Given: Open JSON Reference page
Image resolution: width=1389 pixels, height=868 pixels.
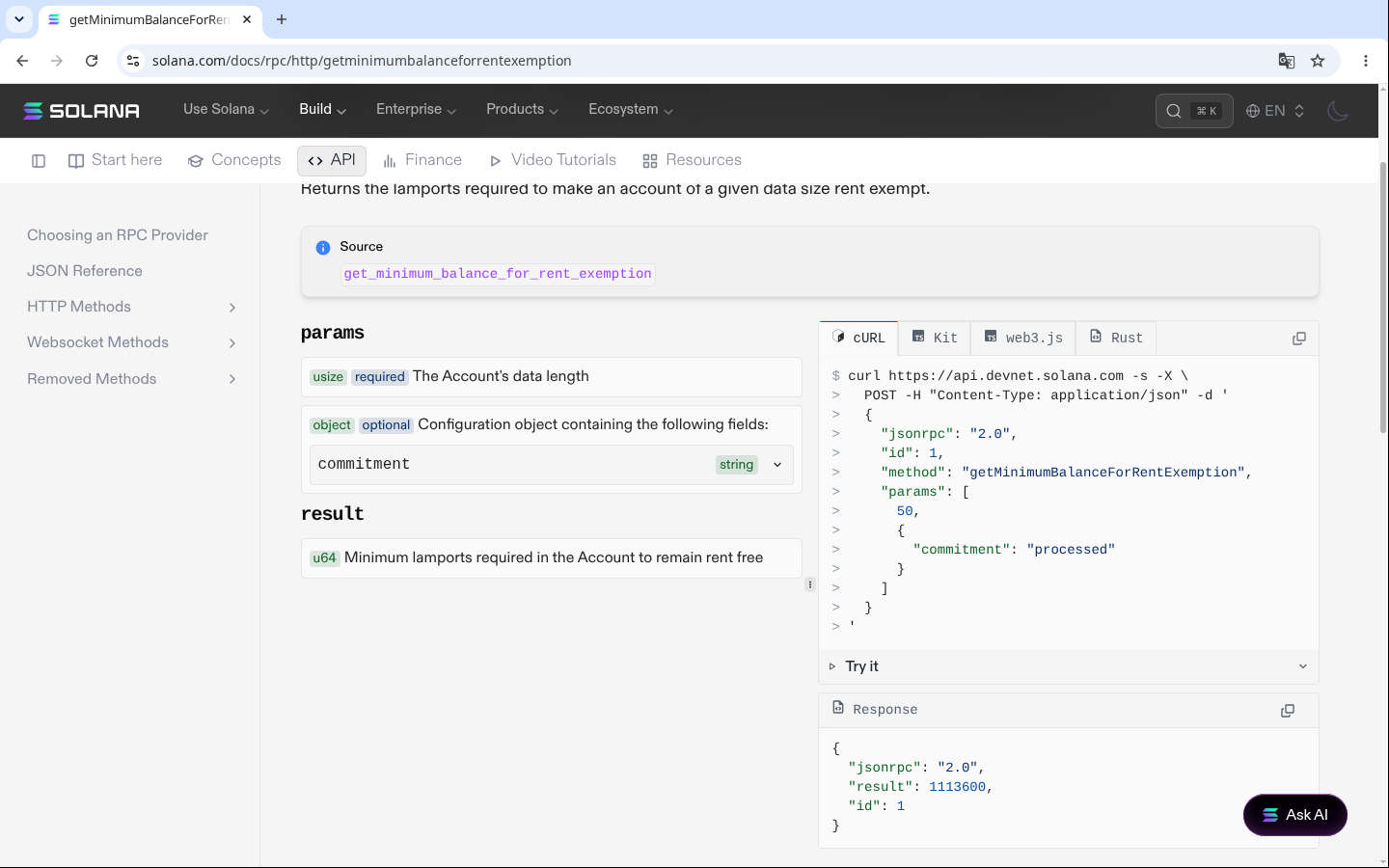Looking at the screenshot, I should pos(85,271).
